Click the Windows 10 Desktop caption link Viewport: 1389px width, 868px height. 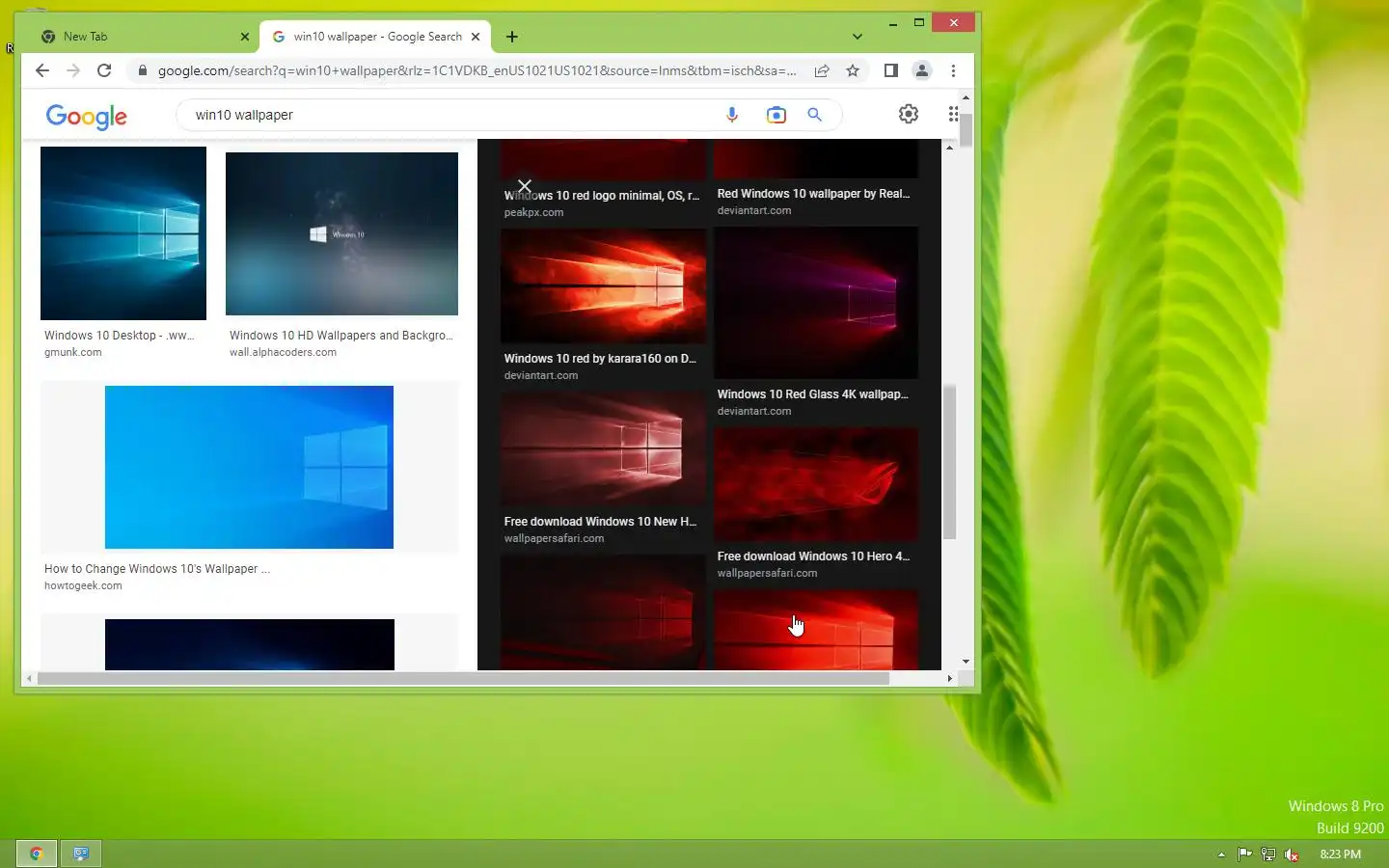(120, 336)
